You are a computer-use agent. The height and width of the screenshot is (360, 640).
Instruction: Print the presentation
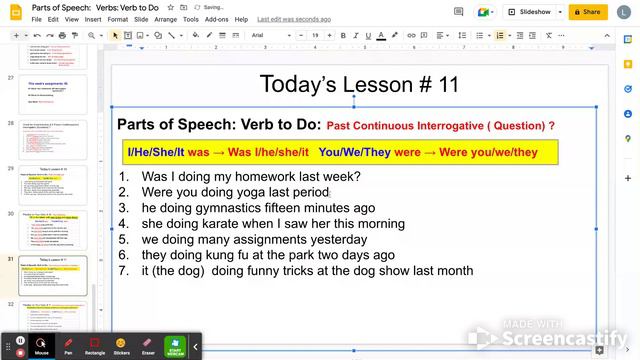(62, 36)
